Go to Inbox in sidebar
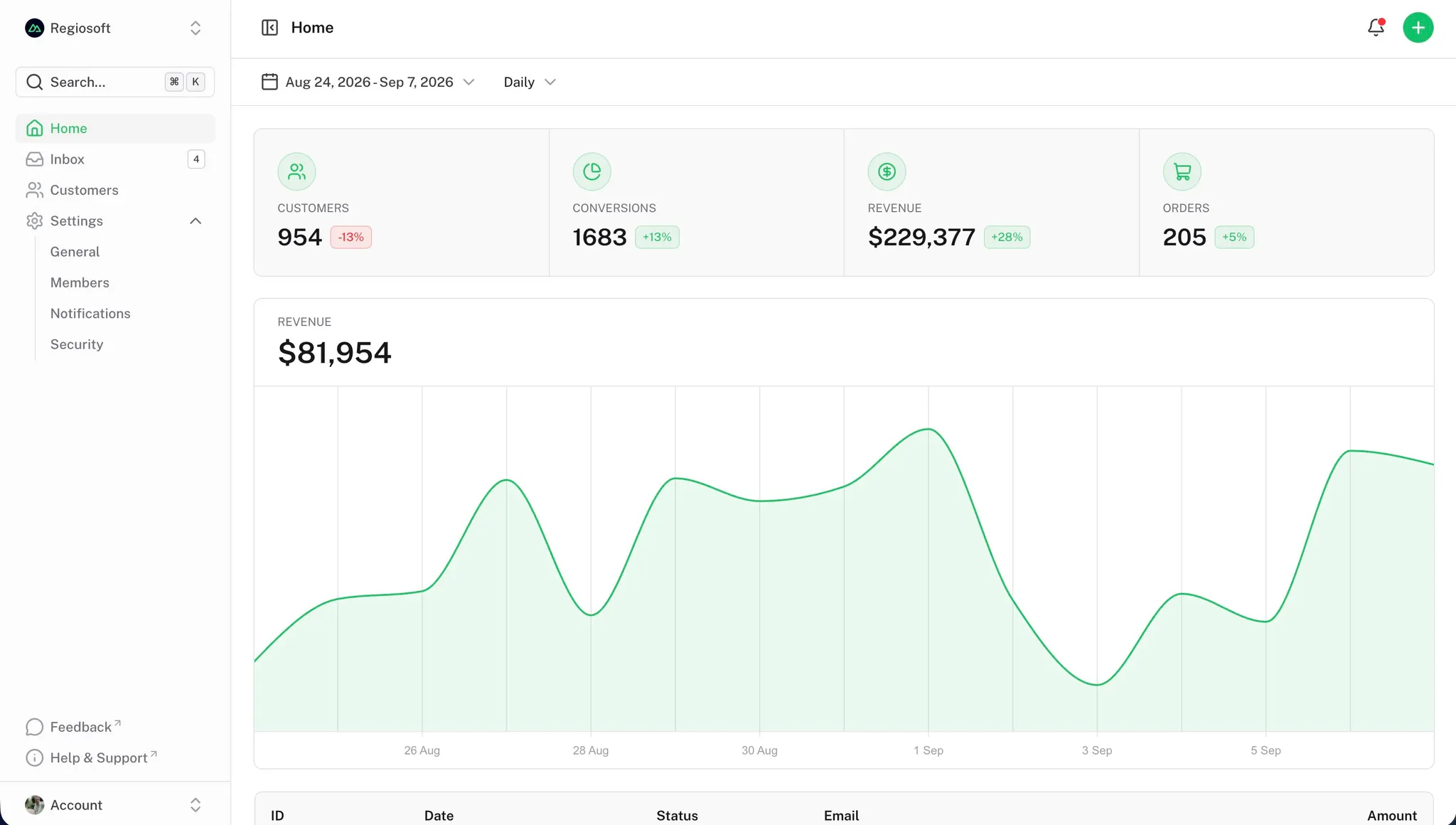Viewport: 1456px width, 825px height. tap(115, 159)
